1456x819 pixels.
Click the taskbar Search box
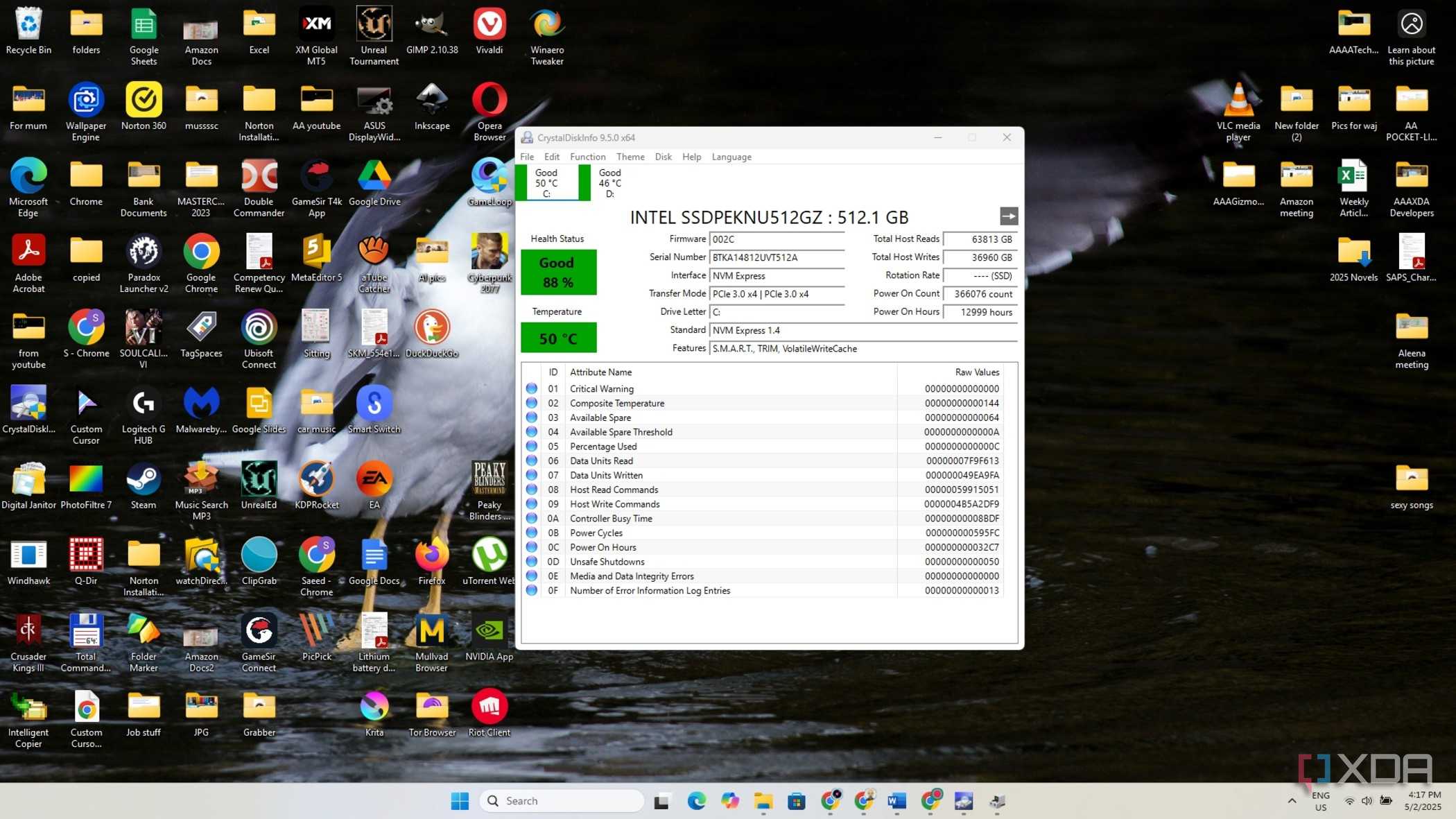coord(562,801)
